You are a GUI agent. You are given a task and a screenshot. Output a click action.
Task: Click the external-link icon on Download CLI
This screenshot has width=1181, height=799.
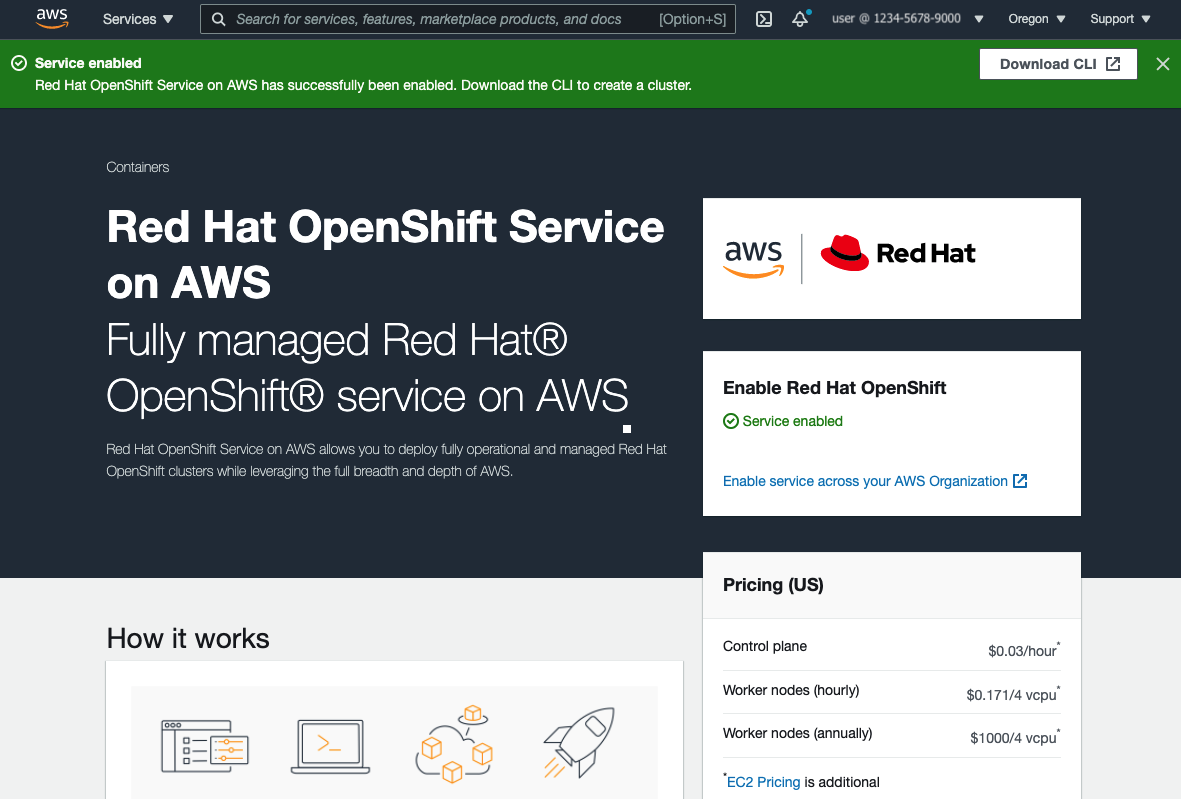point(1113,63)
